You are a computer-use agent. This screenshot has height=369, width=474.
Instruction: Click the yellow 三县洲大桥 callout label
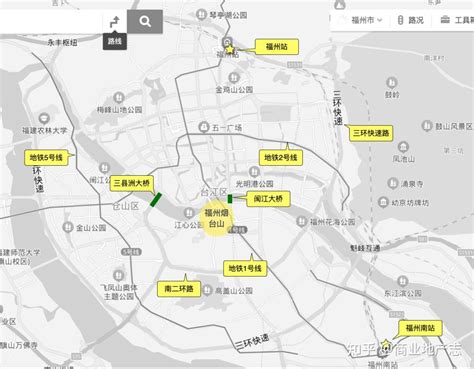coord(132,183)
